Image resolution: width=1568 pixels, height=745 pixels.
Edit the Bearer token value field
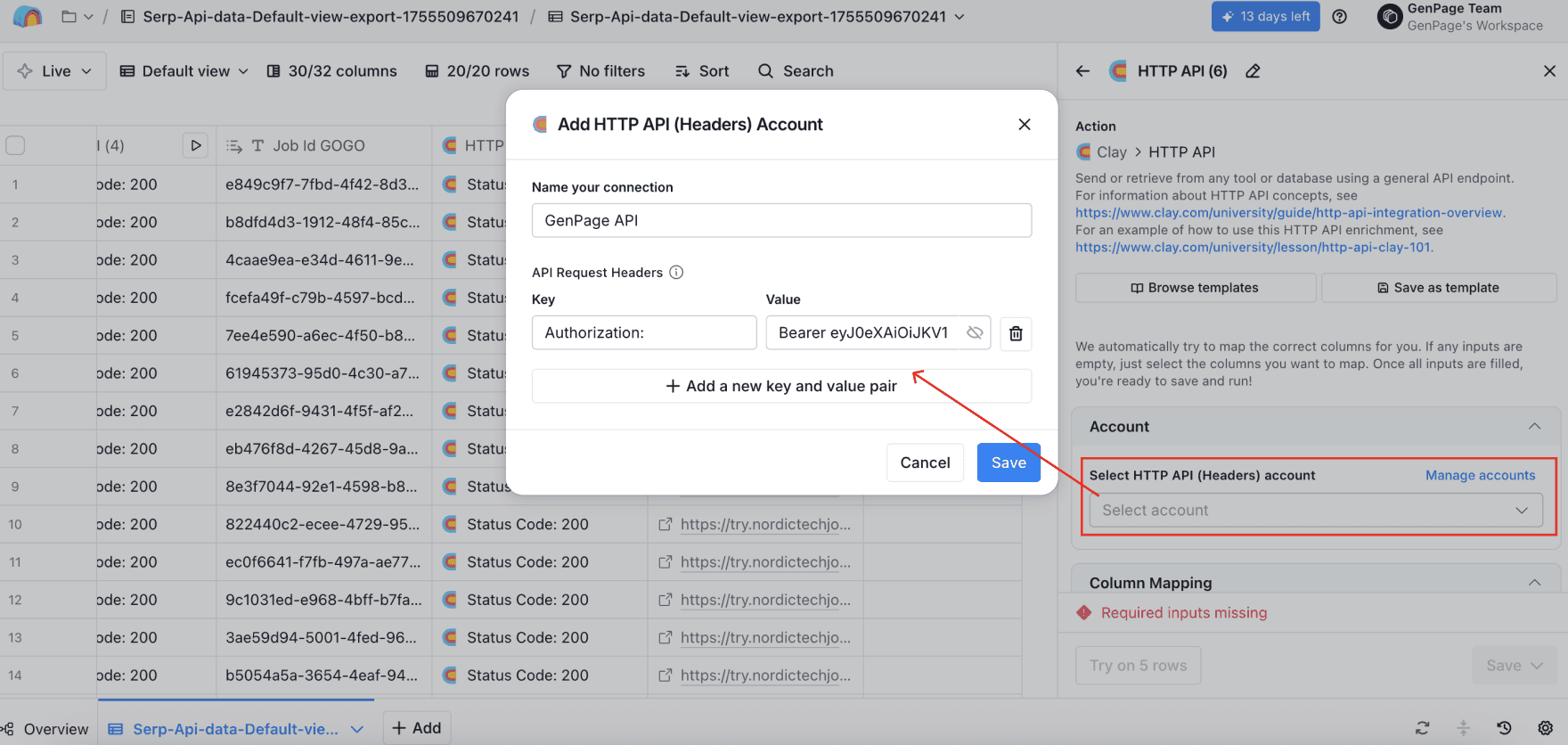pos(864,332)
